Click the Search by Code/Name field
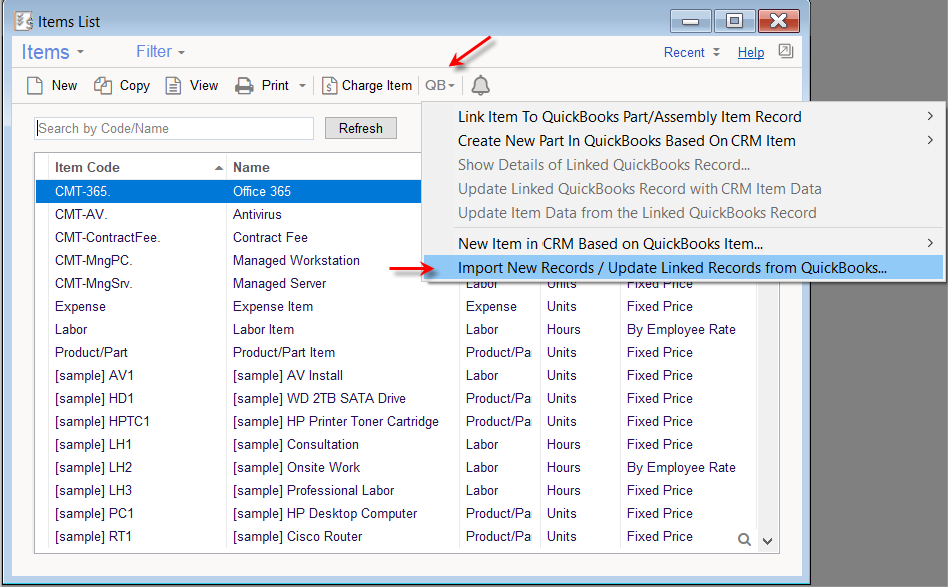 pyautogui.click(x=173, y=128)
